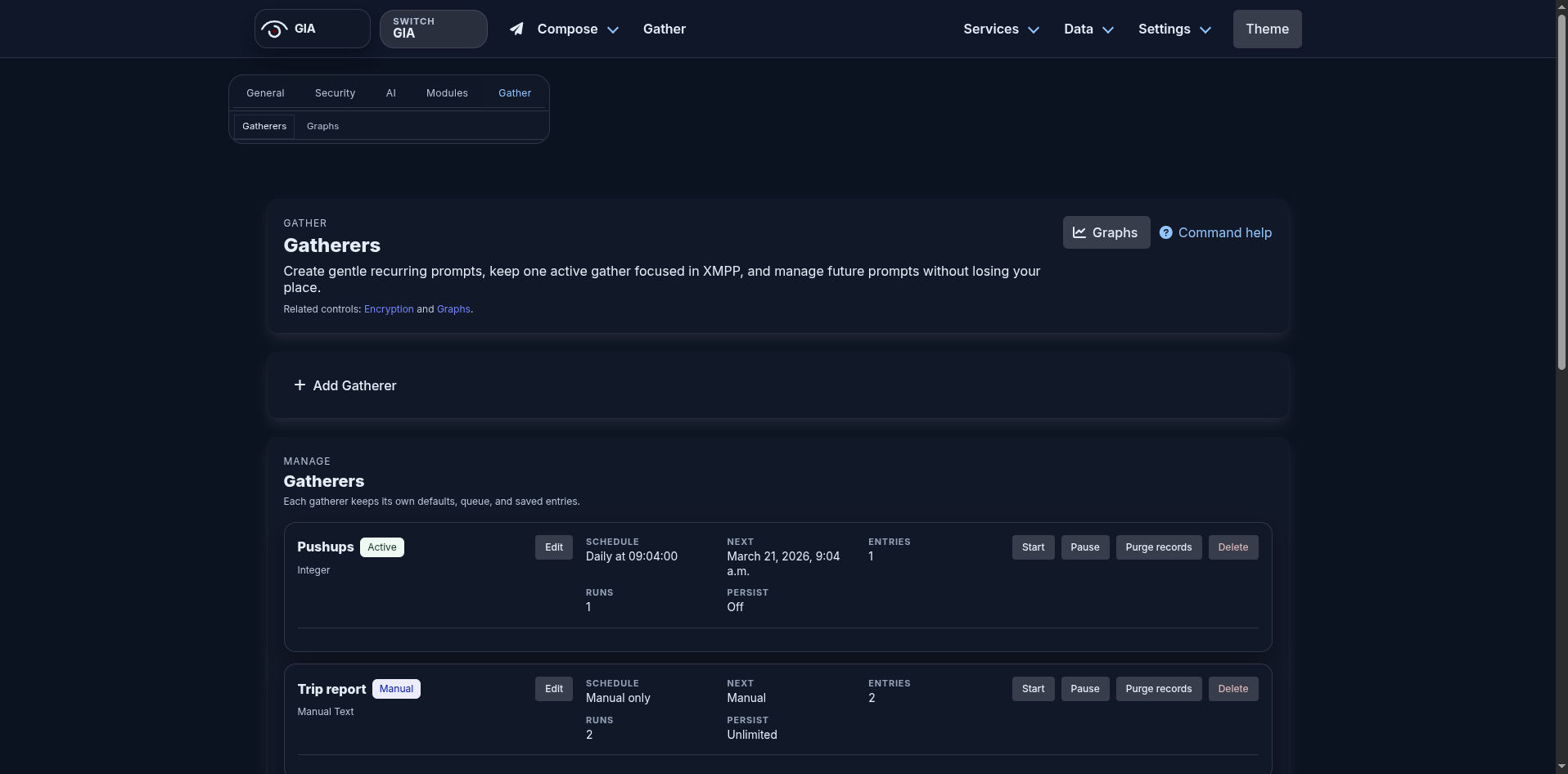1568x774 pixels.
Task: Open the General tab
Action: coord(264,92)
